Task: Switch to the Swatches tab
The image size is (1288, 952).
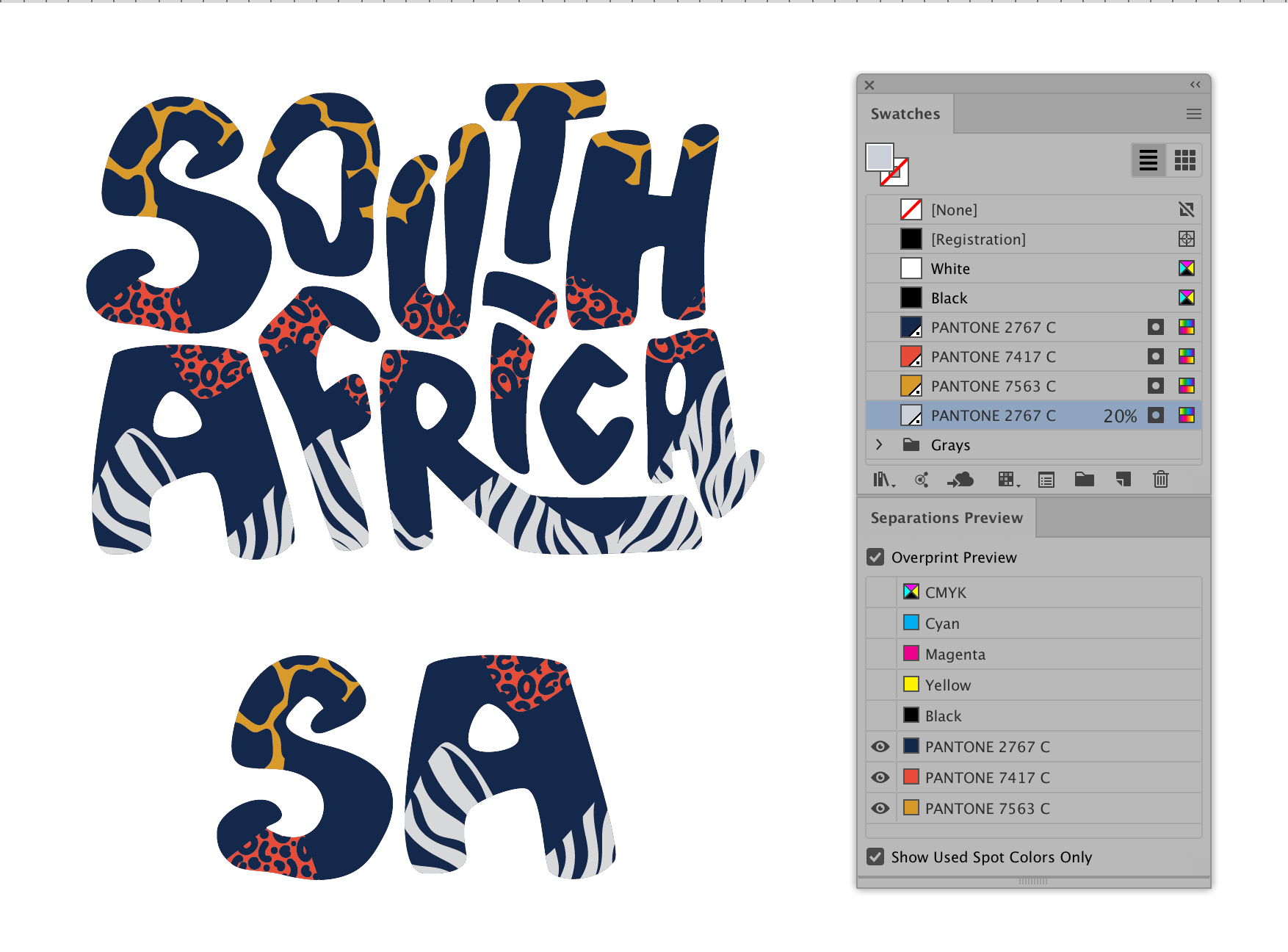Action: (905, 114)
